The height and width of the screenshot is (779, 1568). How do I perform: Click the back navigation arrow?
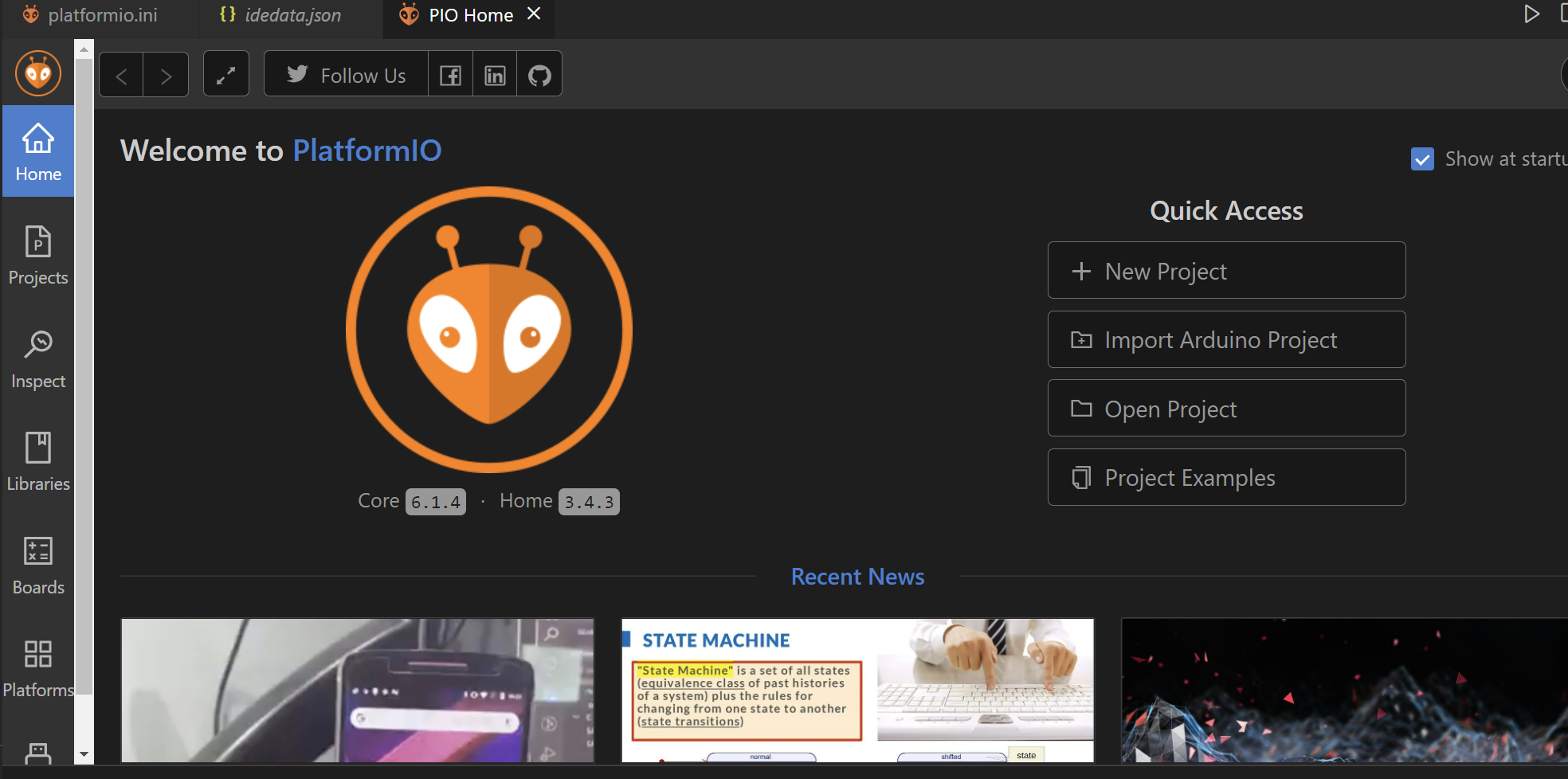coord(121,74)
